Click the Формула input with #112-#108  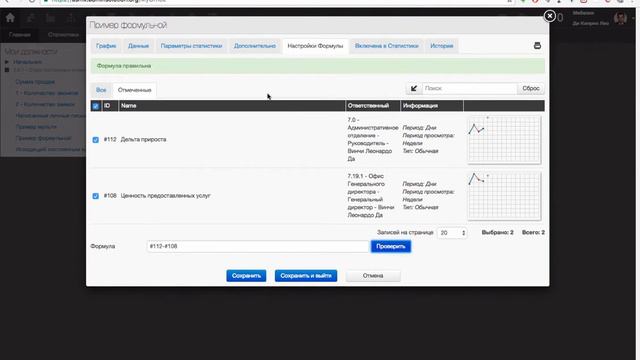[258, 246]
